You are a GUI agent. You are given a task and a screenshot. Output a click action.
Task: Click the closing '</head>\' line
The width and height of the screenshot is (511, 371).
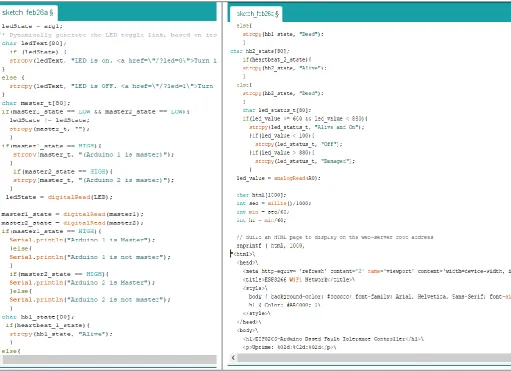click(x=249, y=322)
